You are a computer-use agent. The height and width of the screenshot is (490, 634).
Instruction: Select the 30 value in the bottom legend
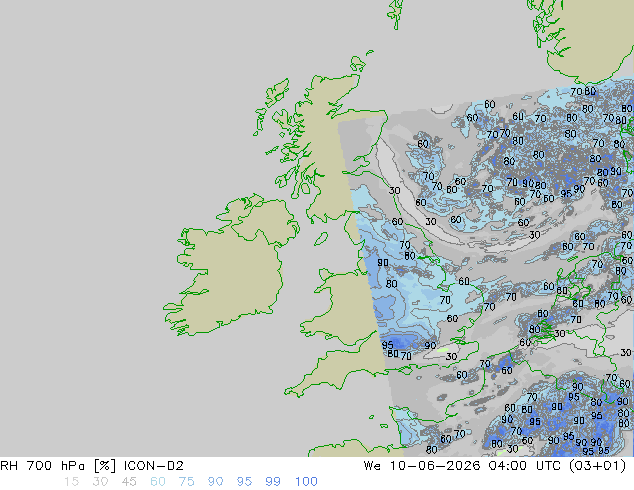click(100, 482)
